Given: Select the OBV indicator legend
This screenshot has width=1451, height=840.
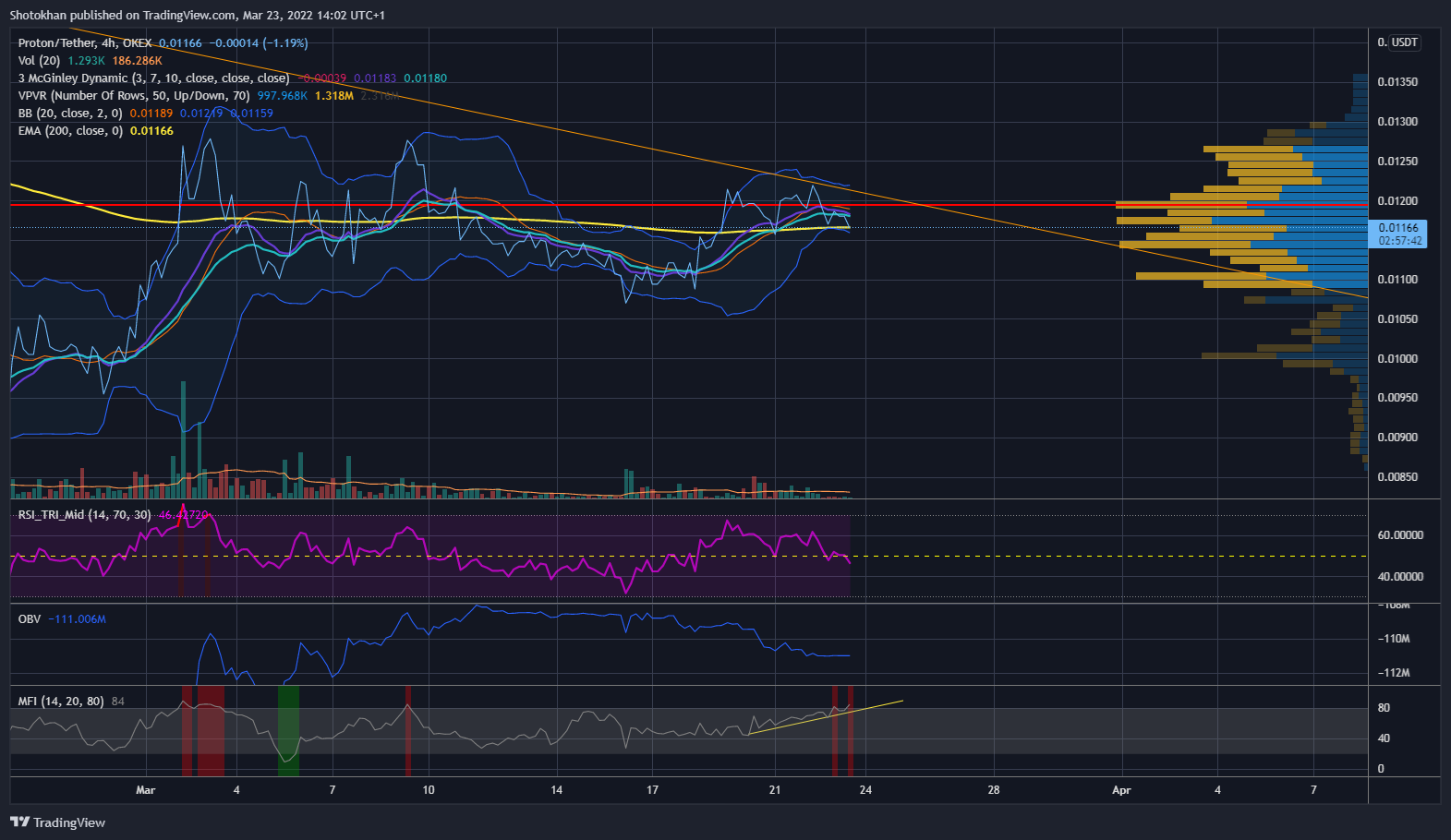Looking at the screenshot, I should (30, 619).
